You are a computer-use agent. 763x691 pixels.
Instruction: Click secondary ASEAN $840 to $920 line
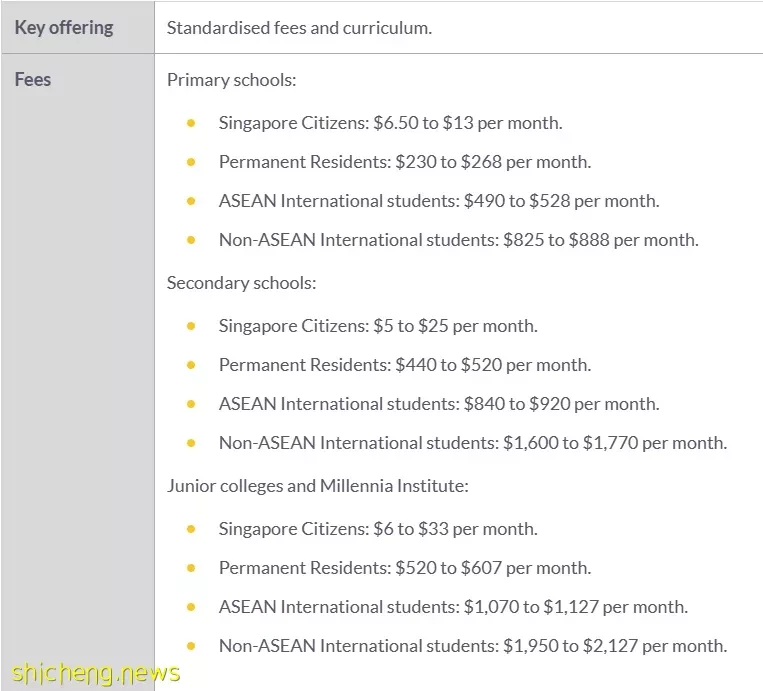pyautogui.click(x=439, y=404)
